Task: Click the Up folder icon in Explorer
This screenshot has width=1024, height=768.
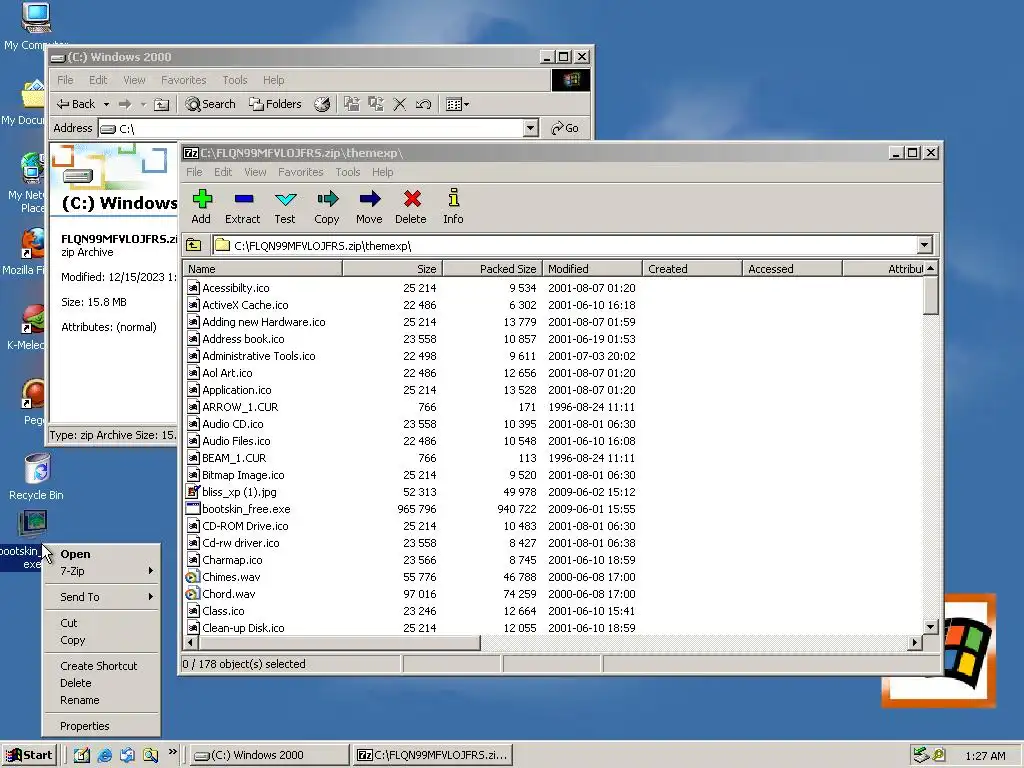Action: [x=161, y=104]
